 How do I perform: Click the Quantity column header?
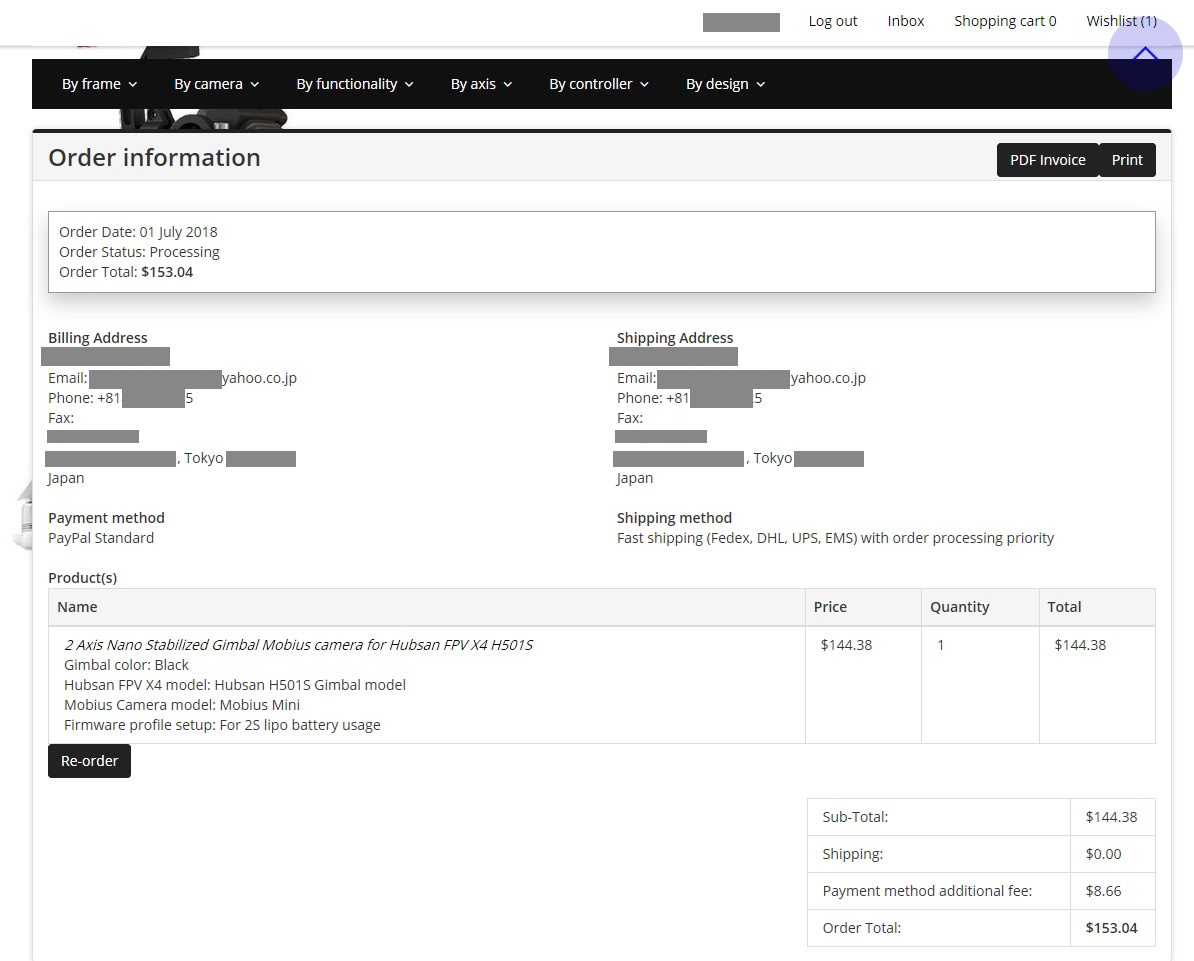pos(959,607)
